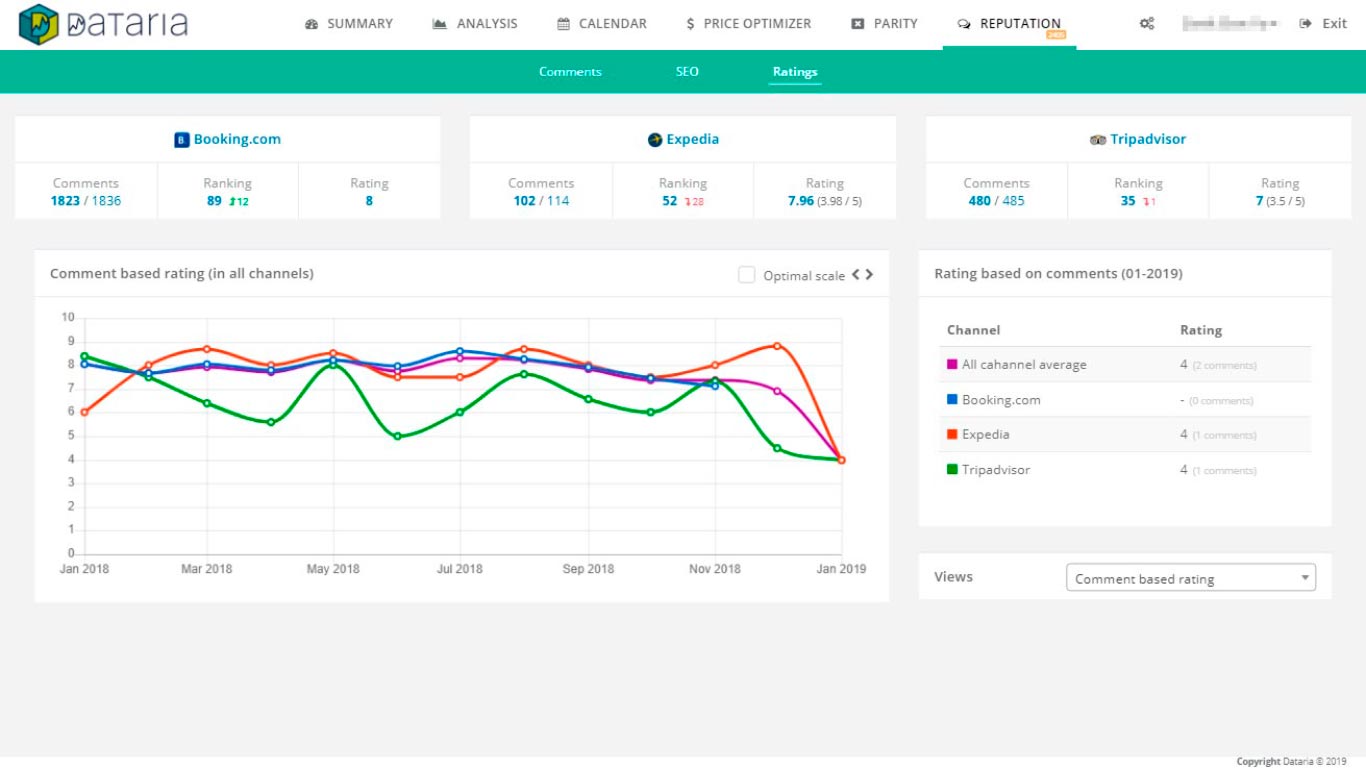Image resolution: width=1366 pixels, height=768 pixels.
Task: Click the orange Reputation notification badge
Action: coord(1056,35)
